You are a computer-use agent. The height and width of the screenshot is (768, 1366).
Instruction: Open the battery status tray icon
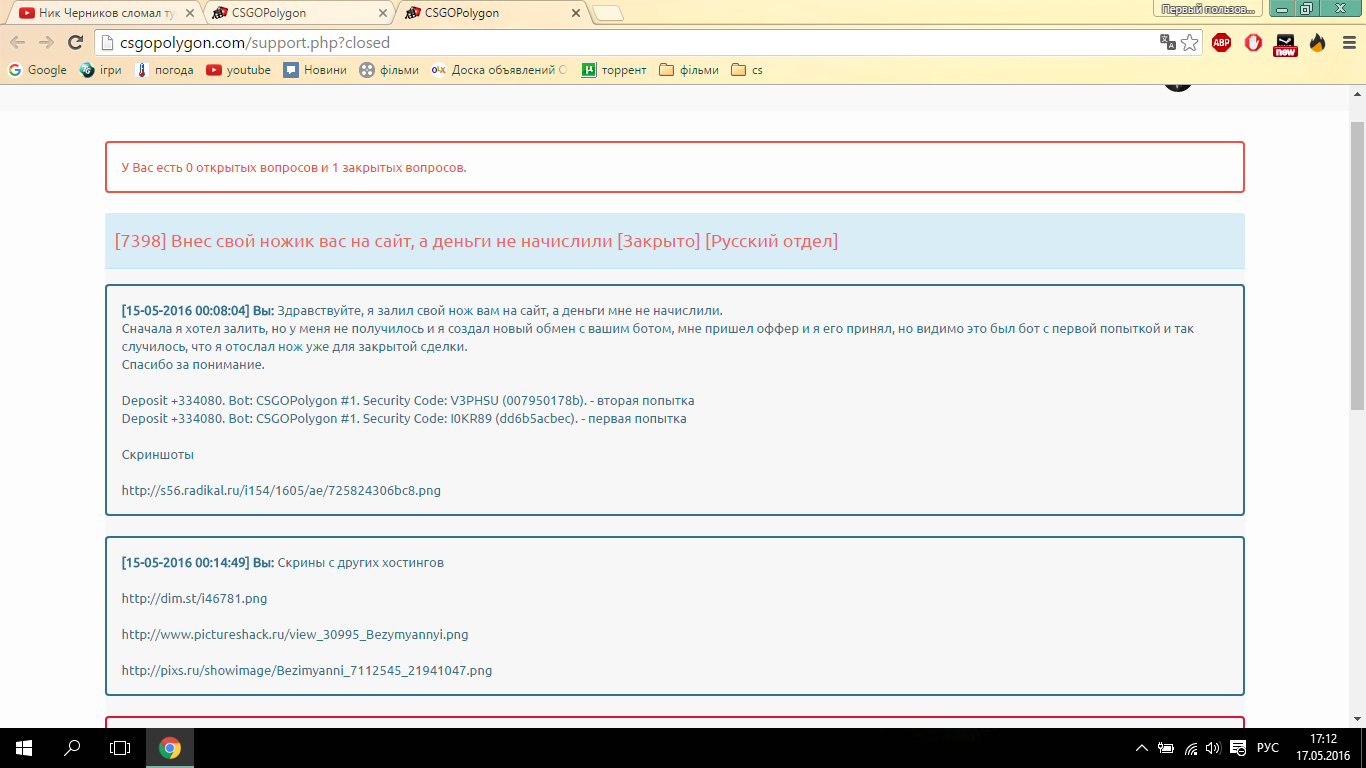pos(1166,748)
